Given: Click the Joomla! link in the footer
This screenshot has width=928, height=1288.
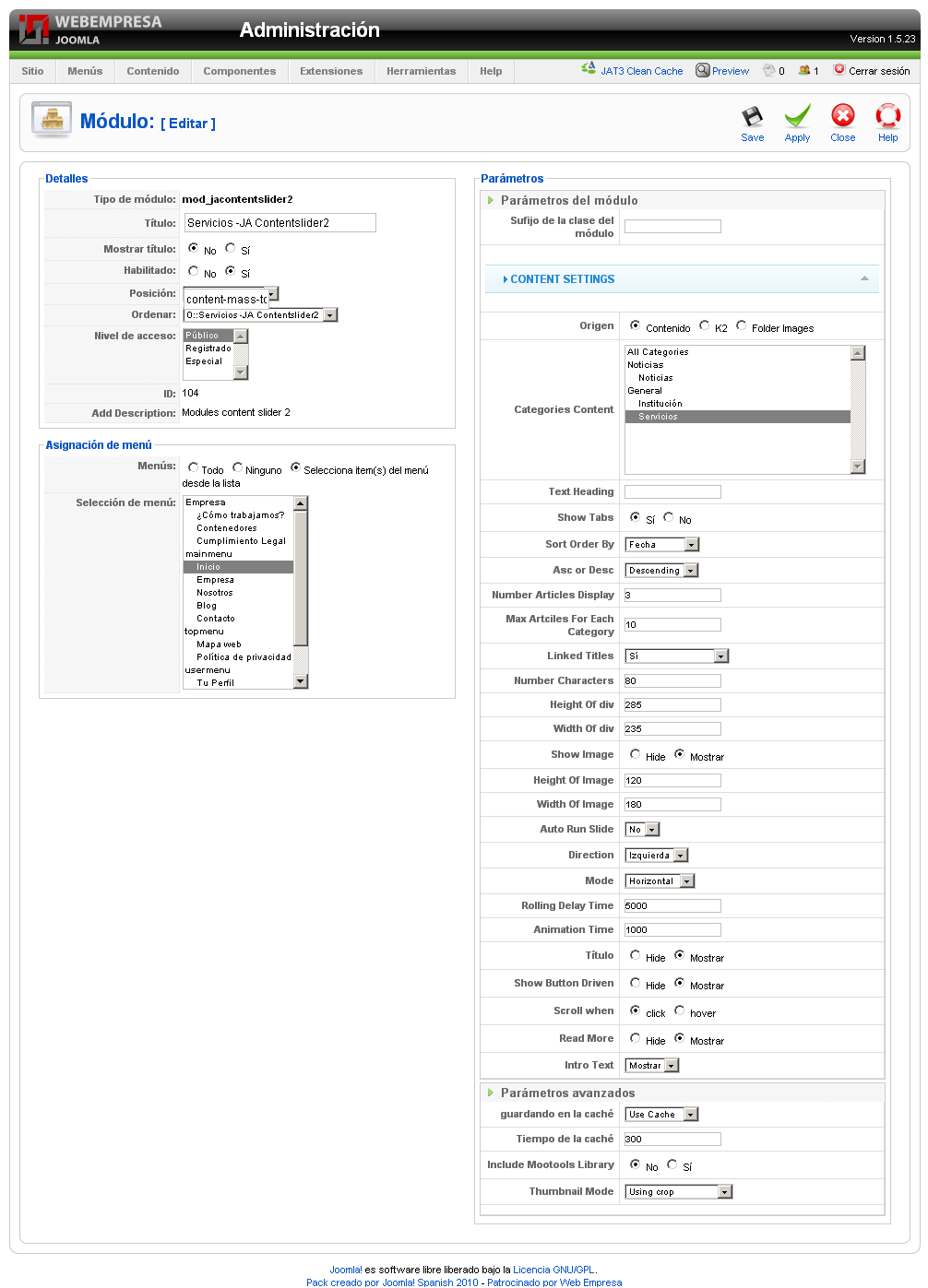Looking at the screenshot, I should (x=346, y=1270).
